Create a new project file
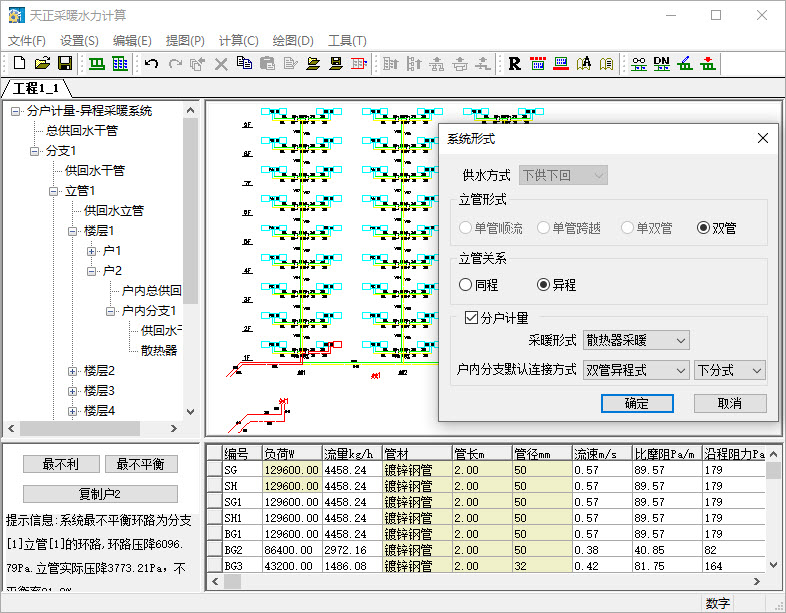 (19, 63)
